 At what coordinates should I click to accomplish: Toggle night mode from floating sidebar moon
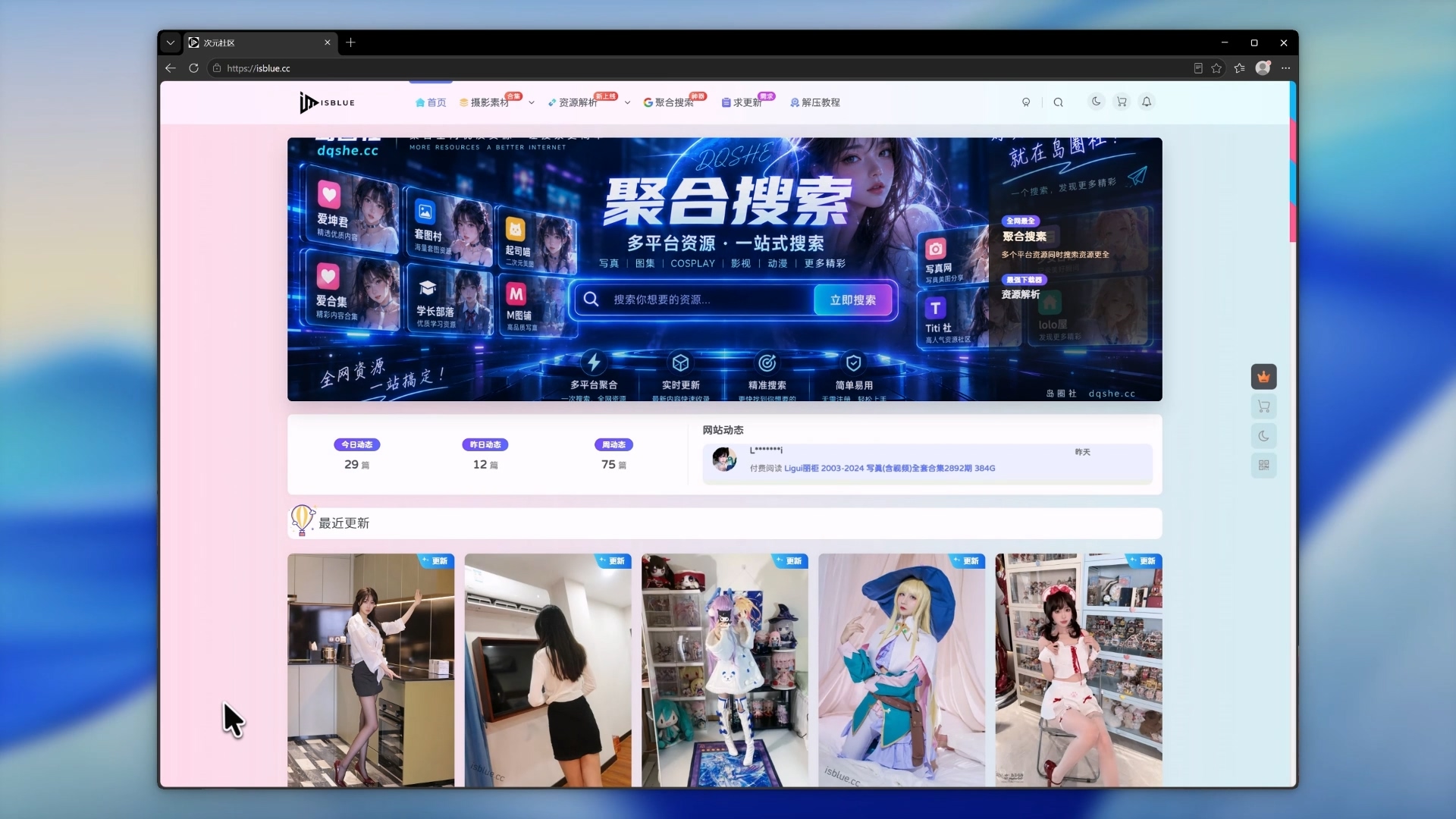[x=1263, y=436]
